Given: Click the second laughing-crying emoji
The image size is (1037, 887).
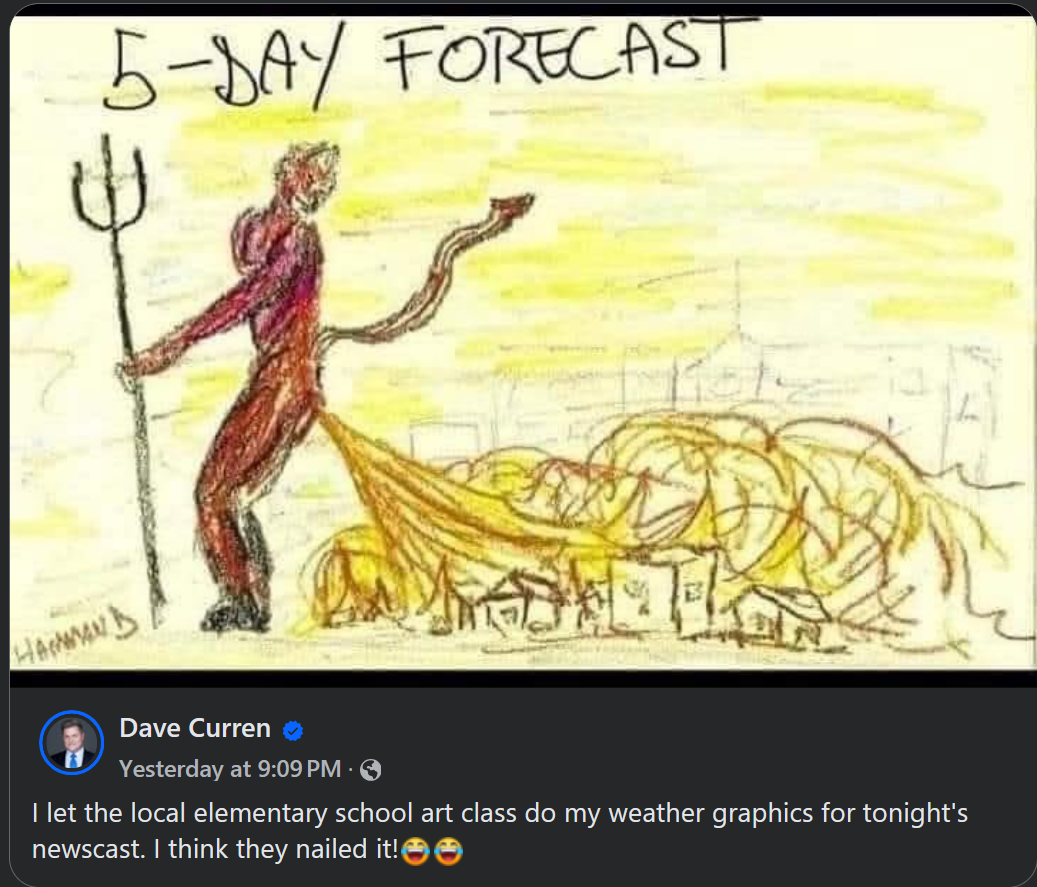Looking at the screenshot, I should click(x=448, y=851).
